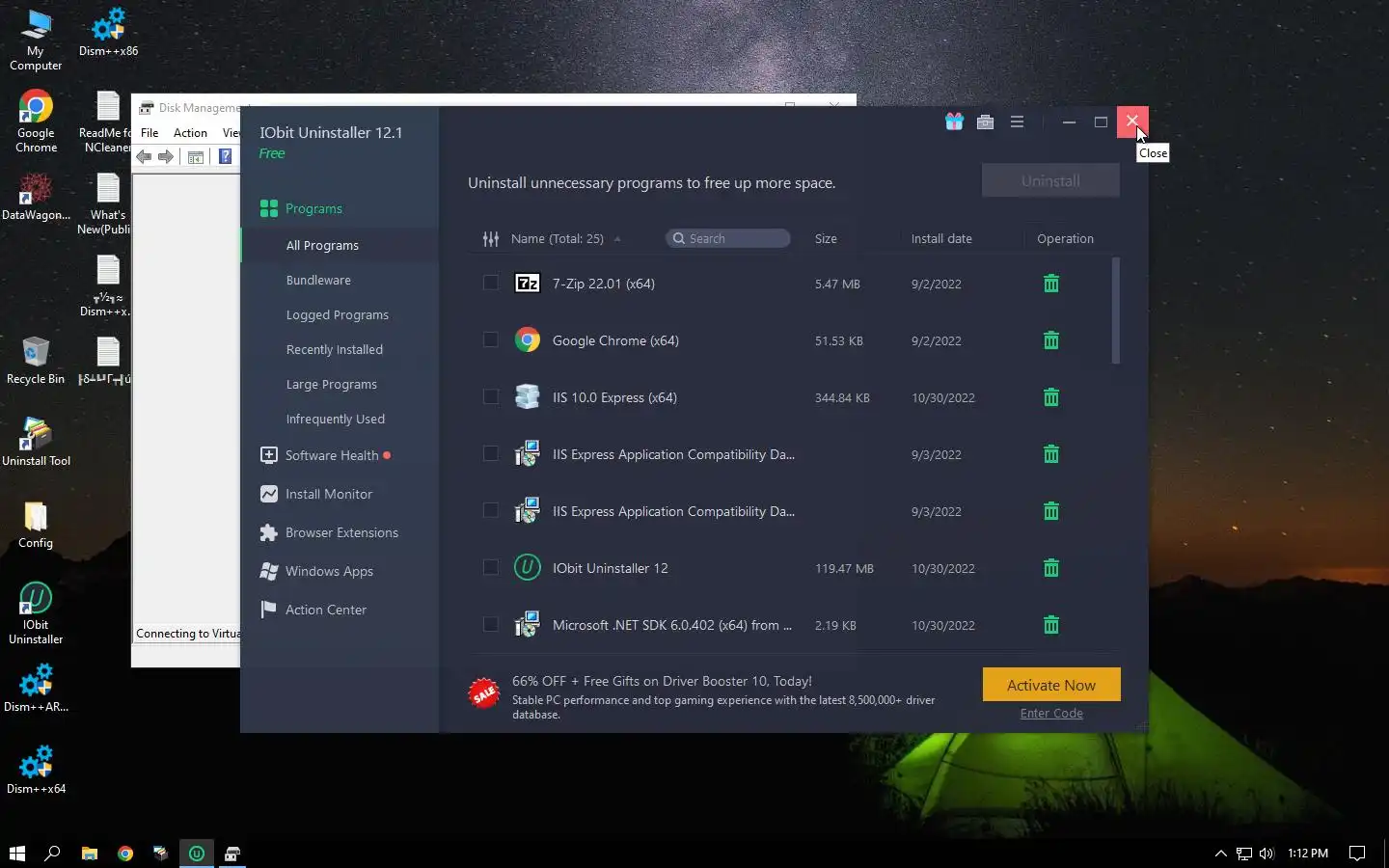Click forward arrow in Disk Management toolbar
1389x868 pixels.
pos(166,157)
